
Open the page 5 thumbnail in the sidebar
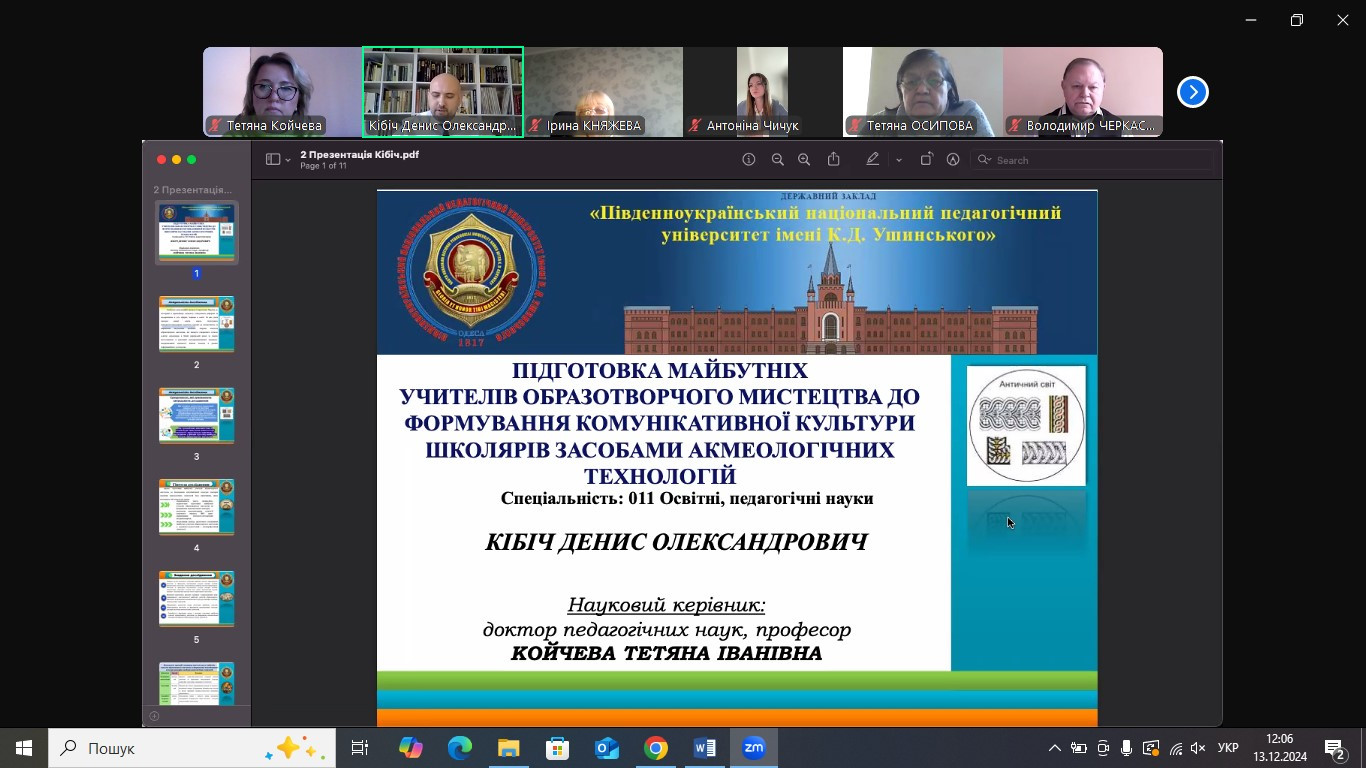coord(197,599)
